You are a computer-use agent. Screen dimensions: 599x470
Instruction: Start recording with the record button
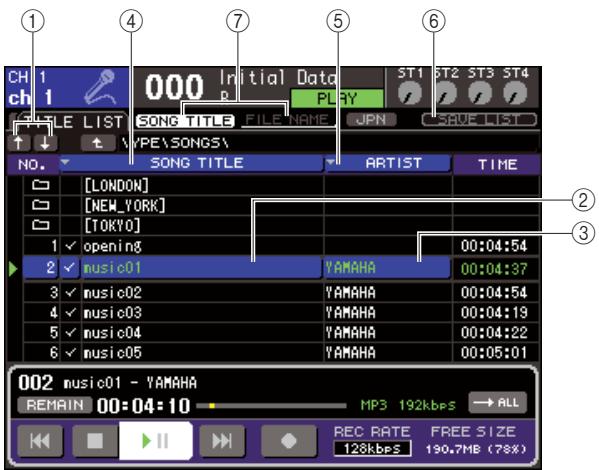point(288,441)
